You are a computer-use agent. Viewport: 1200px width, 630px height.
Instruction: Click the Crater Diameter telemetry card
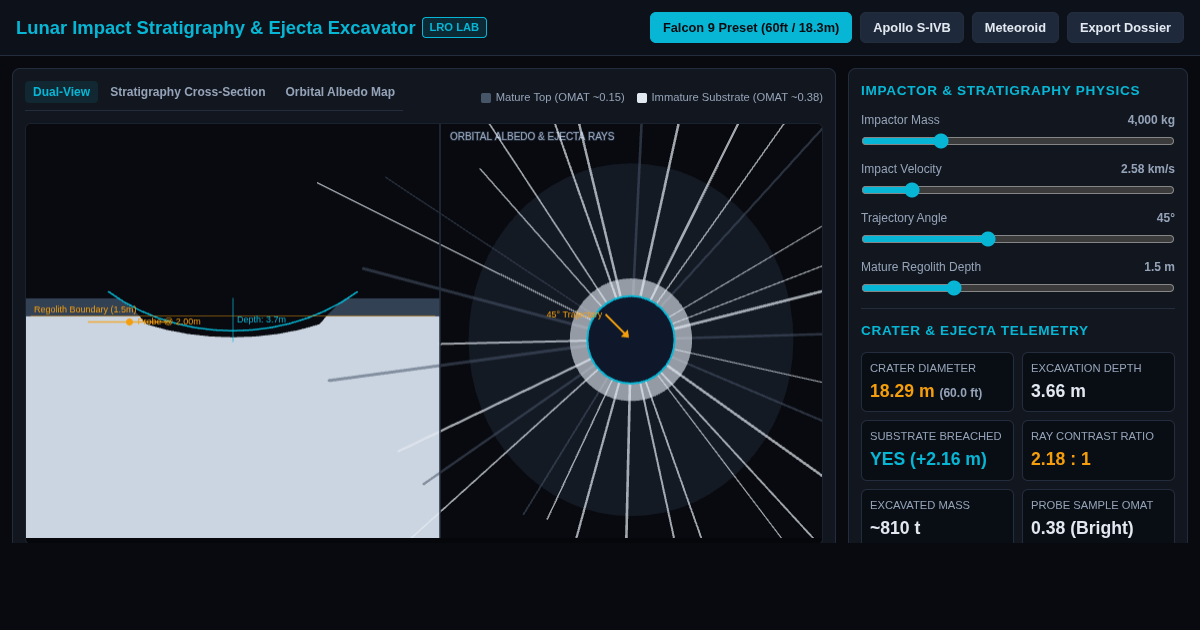pos(937,382)
